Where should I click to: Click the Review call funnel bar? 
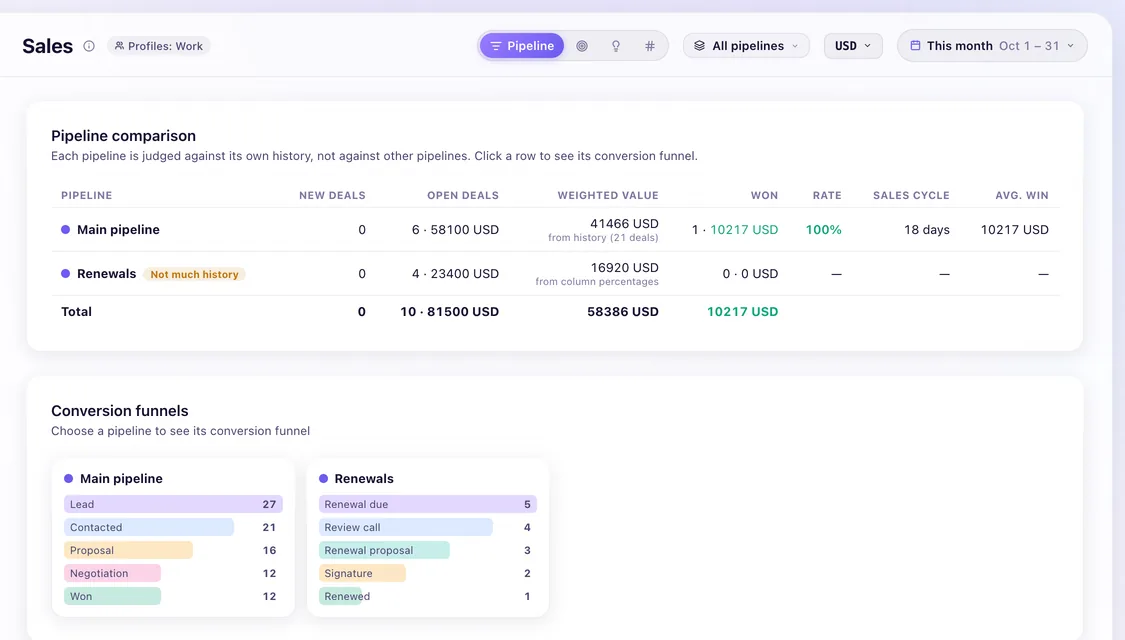coord(405,527)
